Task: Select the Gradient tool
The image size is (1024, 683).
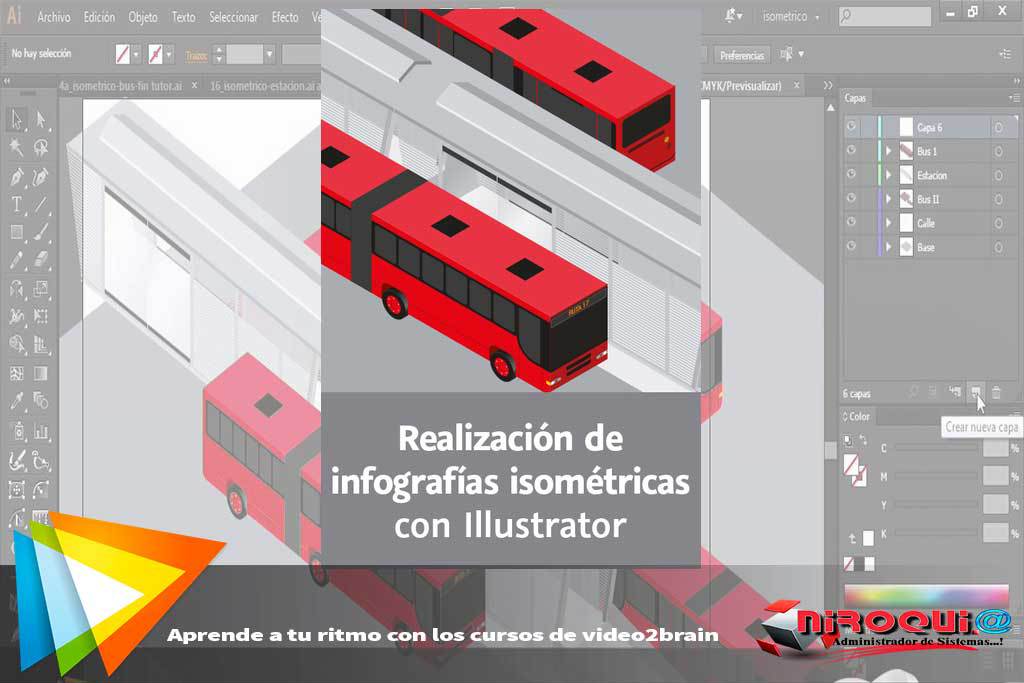Action: click(x=40, y=373)
